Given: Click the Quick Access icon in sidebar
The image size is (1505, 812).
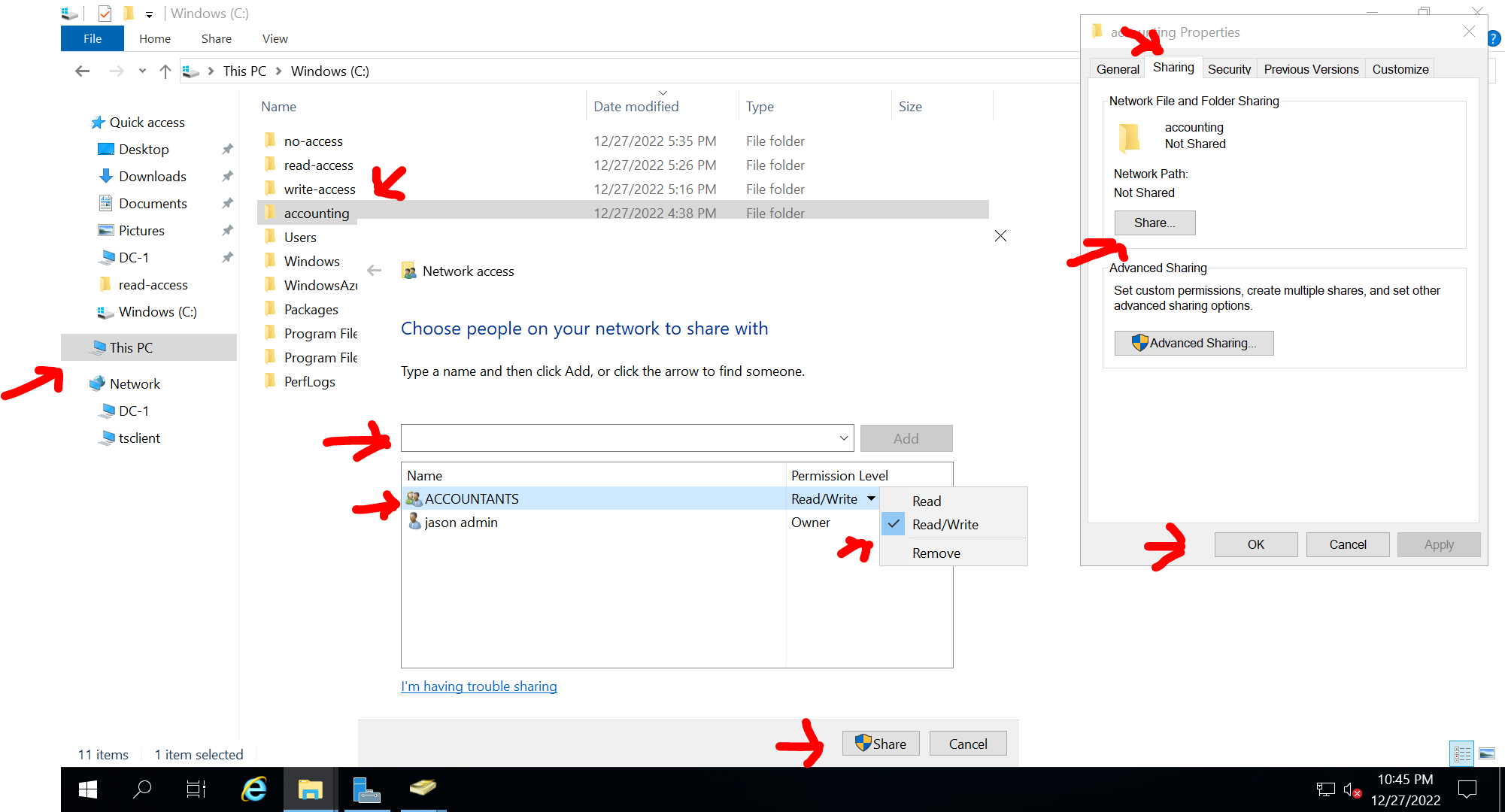Looking at the screenshot, I should pyautogui.click(x=98, y=122).
